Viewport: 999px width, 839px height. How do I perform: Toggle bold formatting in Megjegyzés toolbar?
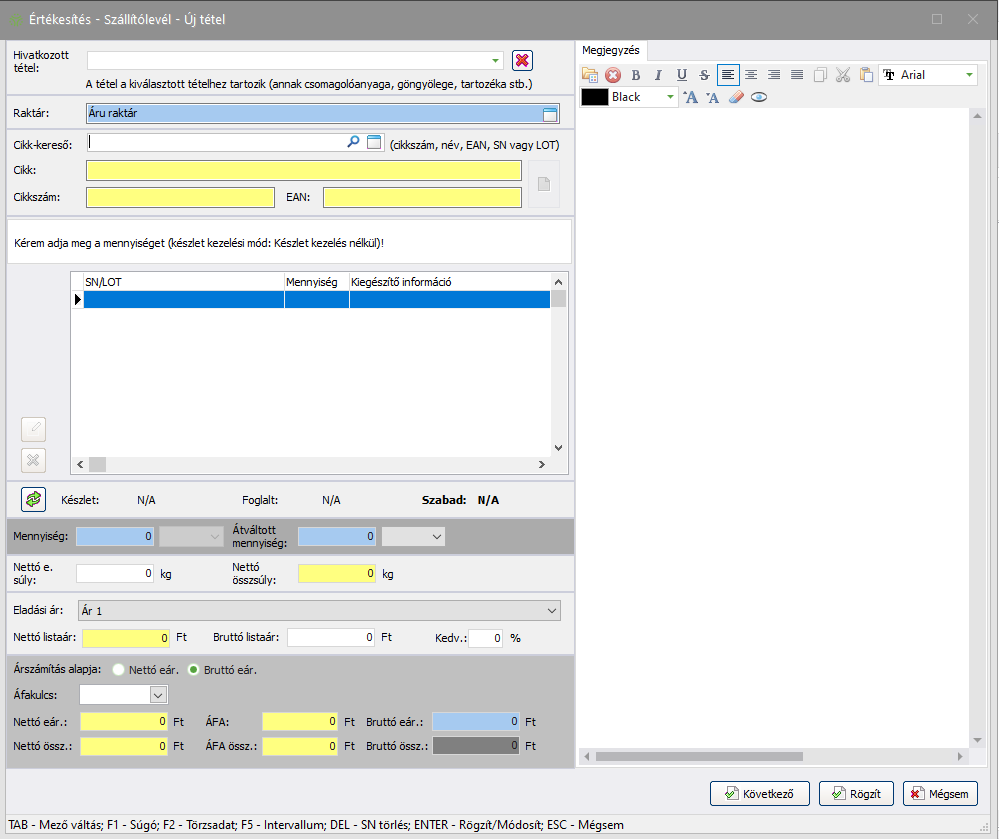tap(635, 75)
